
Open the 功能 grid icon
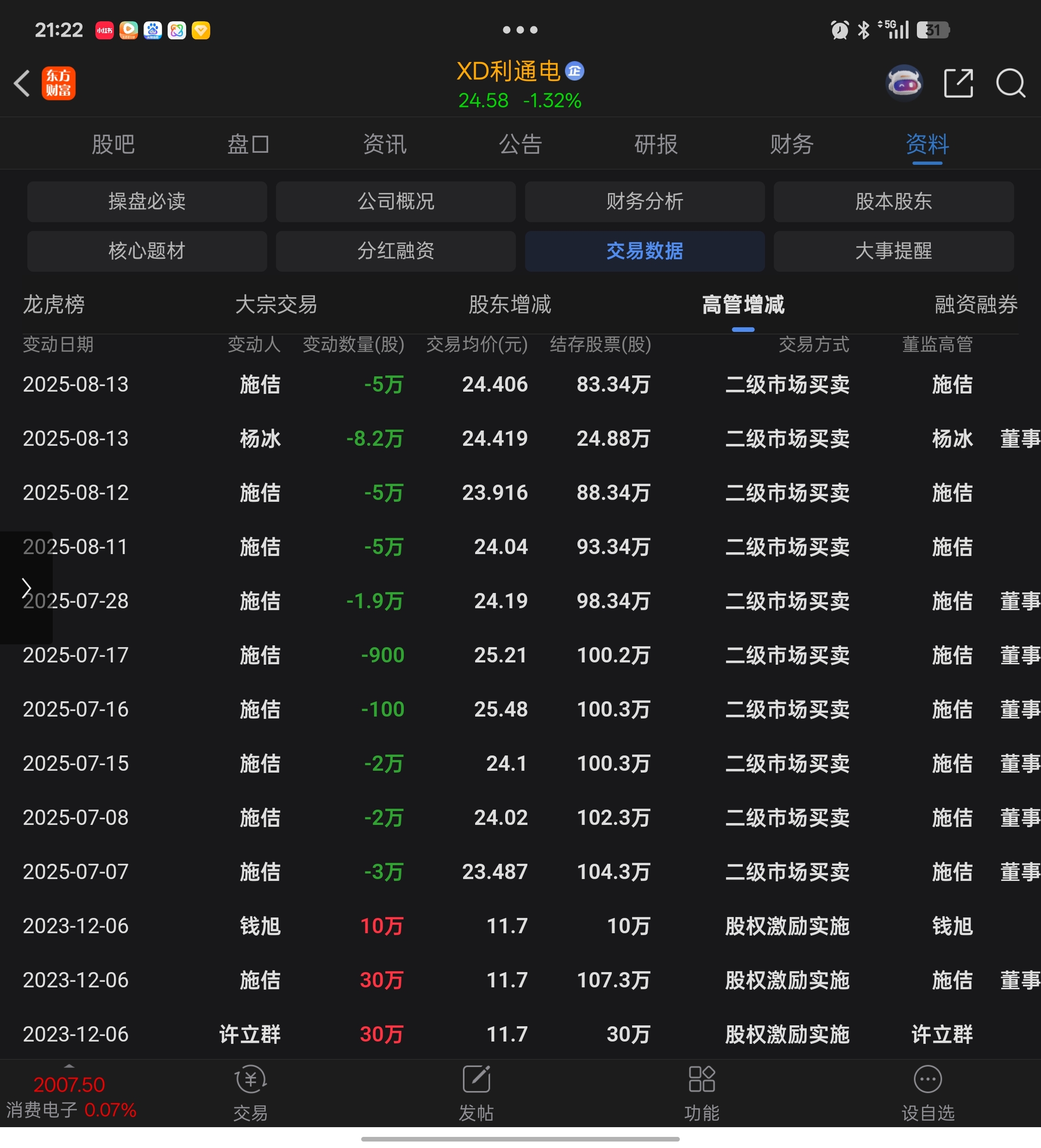702,1079
